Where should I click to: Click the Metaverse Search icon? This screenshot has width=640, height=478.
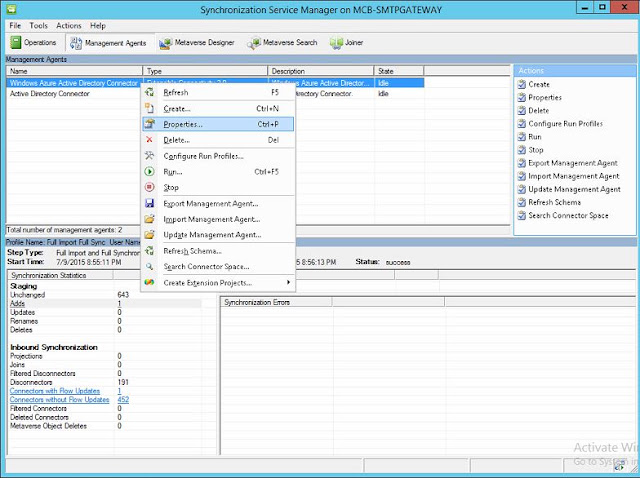click(x=254, y=43)
